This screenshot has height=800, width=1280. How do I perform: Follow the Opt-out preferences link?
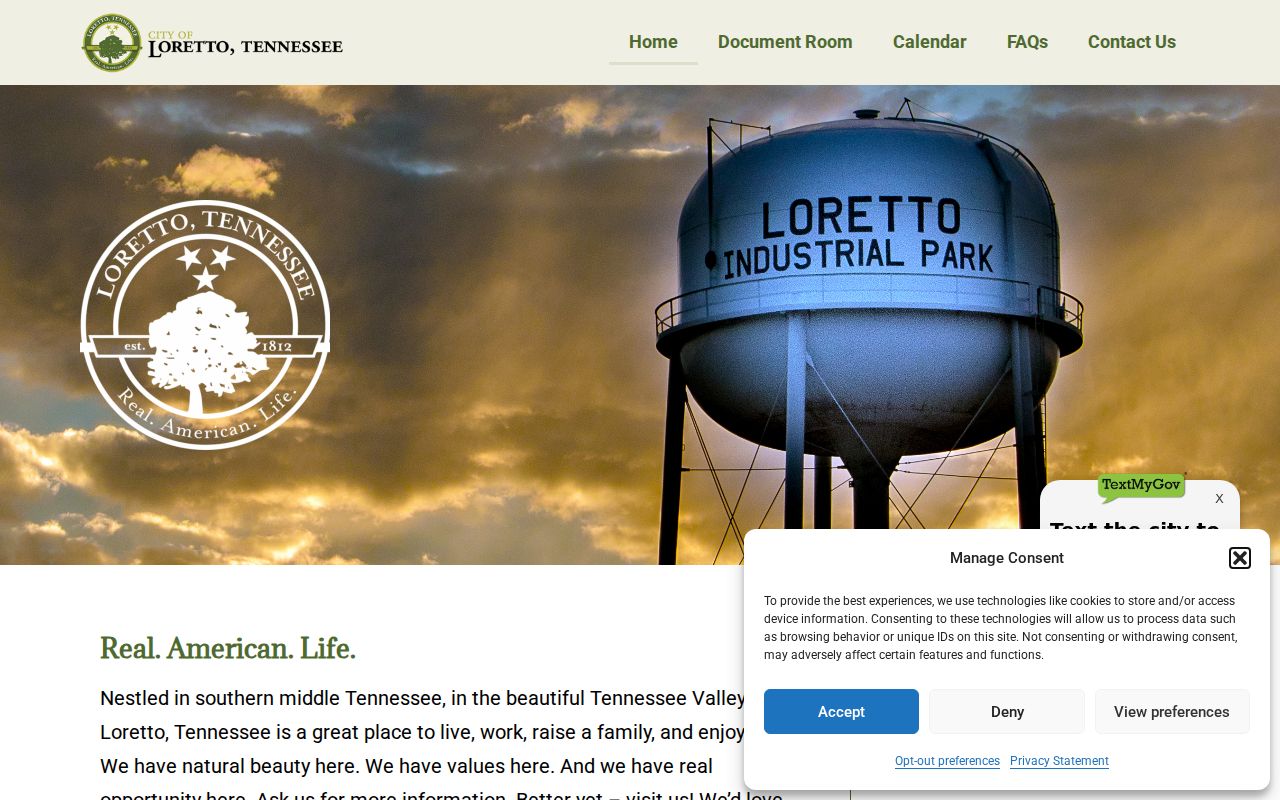947,761
